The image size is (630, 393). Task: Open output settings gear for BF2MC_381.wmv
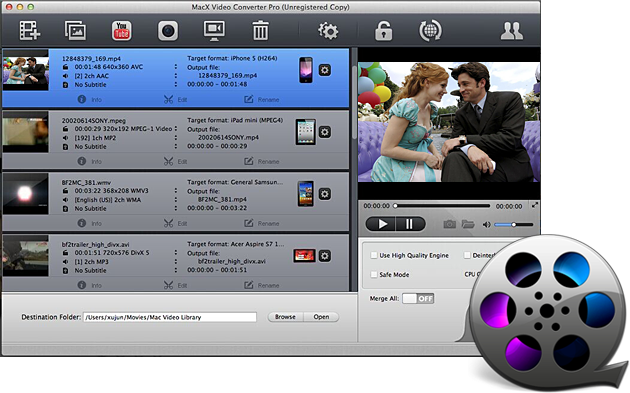click(x=325, y=194)
